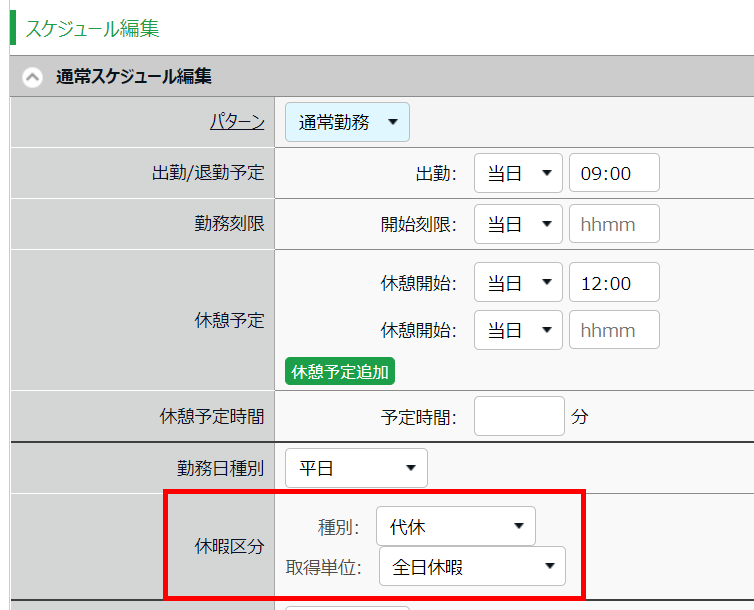Click the パターン underlined link

pyautogui.click(x=237, y=122)
